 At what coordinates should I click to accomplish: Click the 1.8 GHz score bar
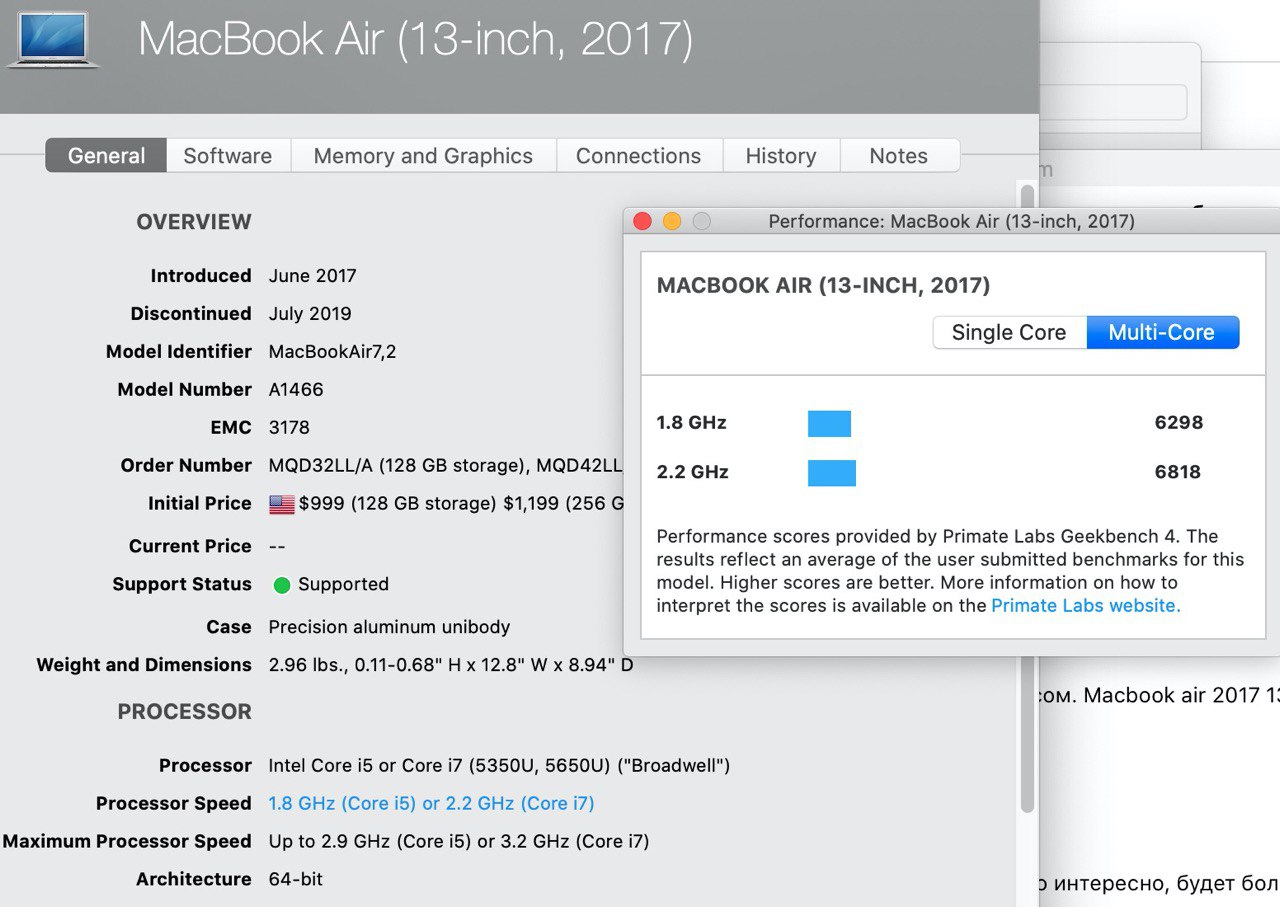(x=829, y=423)
